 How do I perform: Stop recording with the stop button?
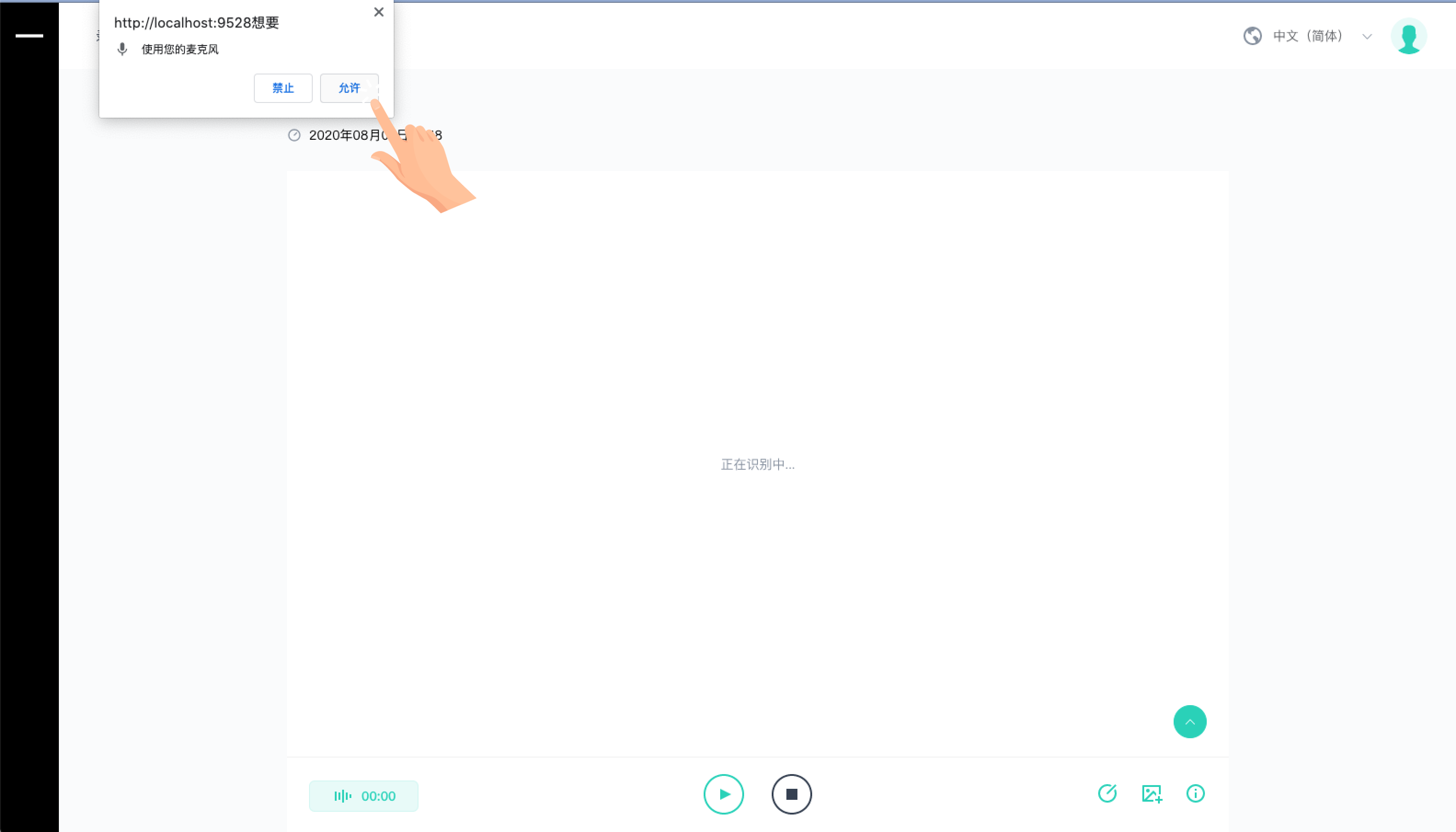click(791, 794)
